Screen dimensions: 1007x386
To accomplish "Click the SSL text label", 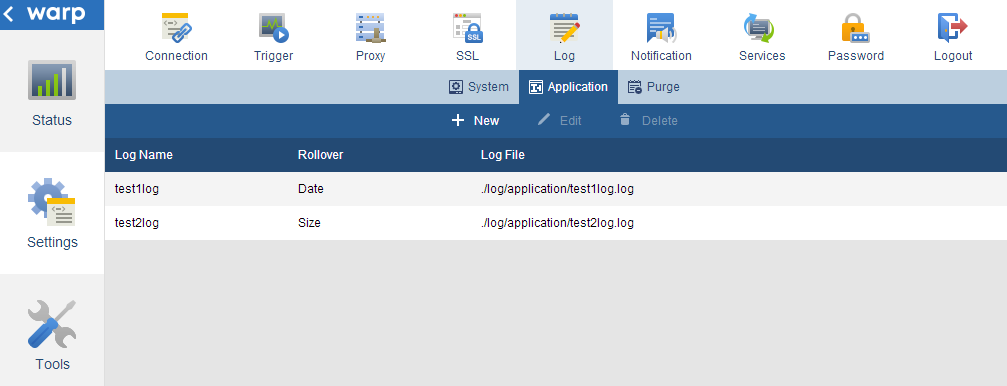I will tap(468, 56).
